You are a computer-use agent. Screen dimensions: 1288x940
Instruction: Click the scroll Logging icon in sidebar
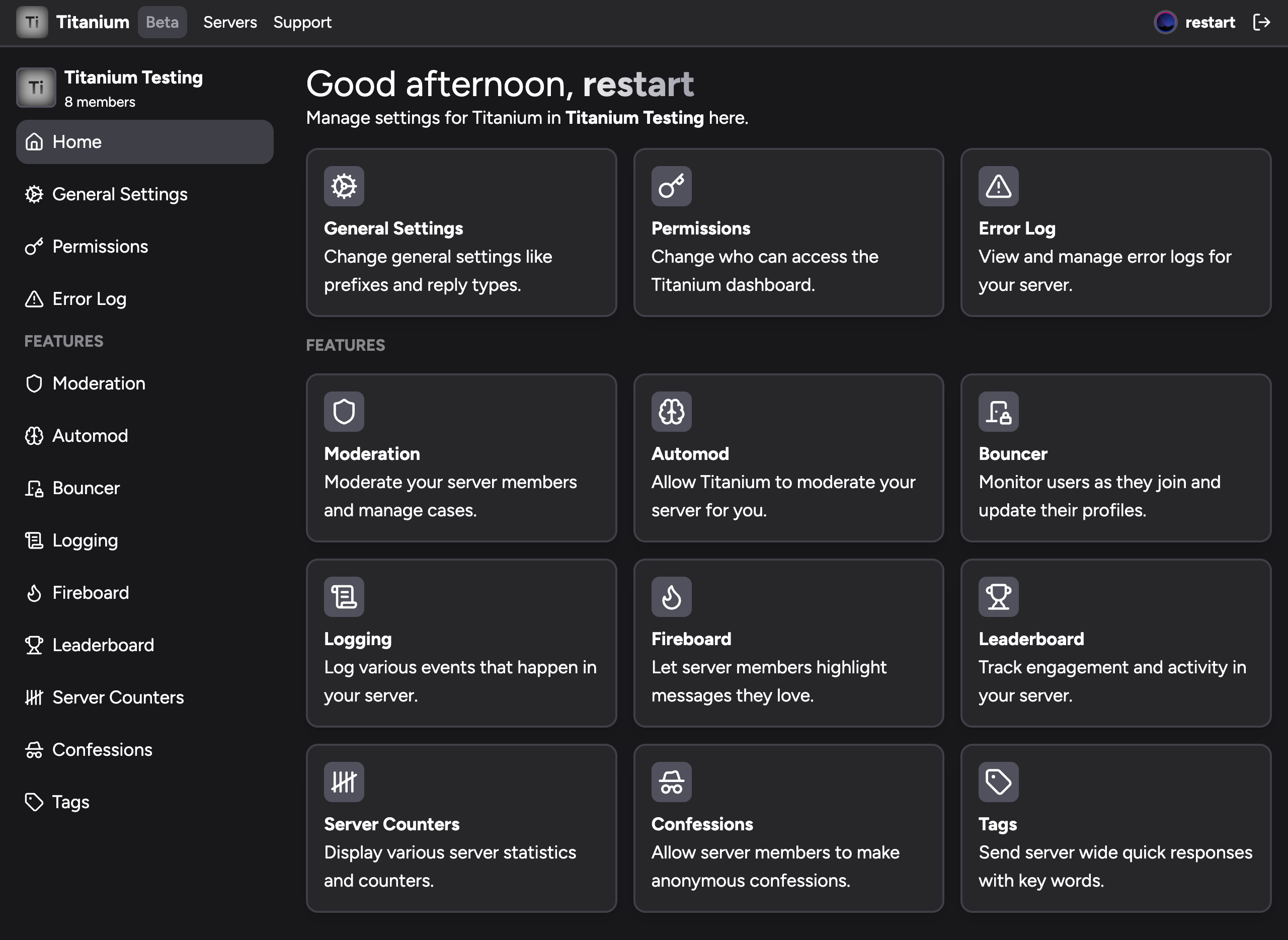coord(34,540)
